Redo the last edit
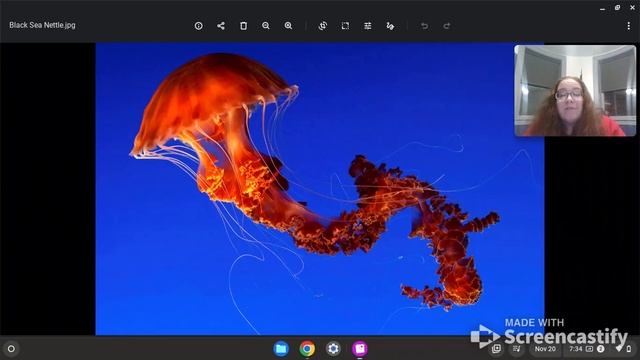This screenshot has height=360, width=640. click(x=447, y=26)
